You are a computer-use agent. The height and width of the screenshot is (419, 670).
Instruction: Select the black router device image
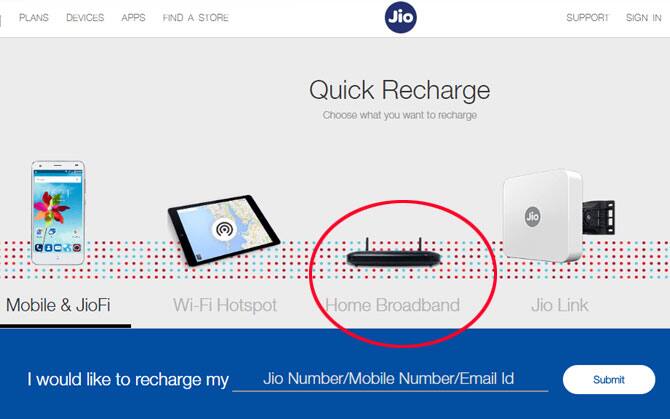coord(394,253)
